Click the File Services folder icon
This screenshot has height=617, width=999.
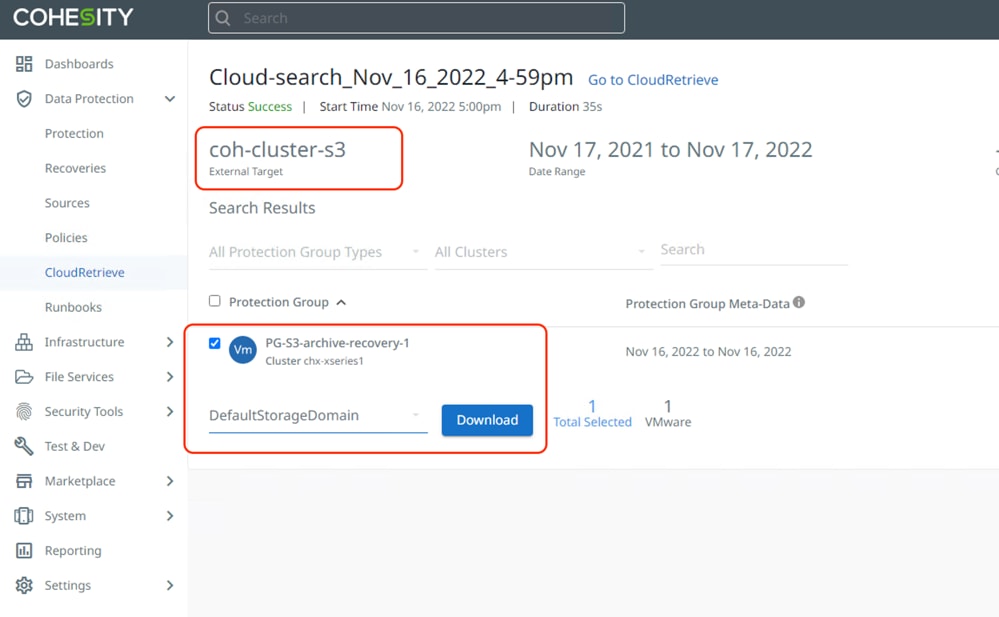(x=24, y=377)
